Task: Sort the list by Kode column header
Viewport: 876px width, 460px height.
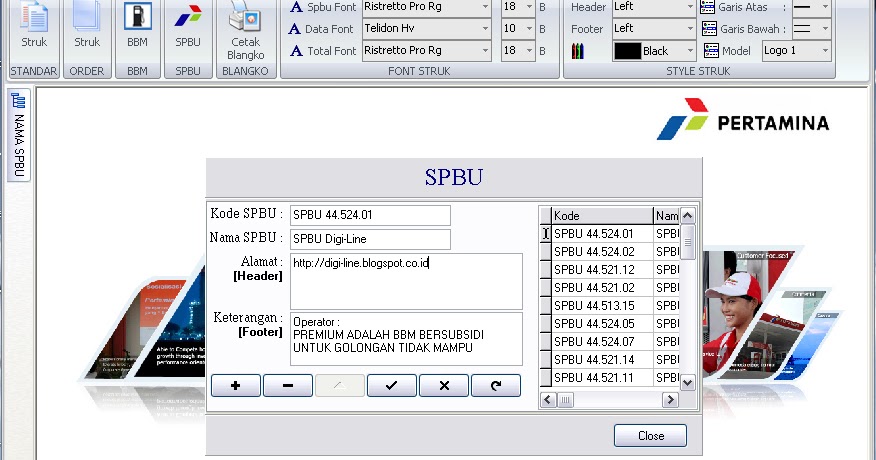Action: [602, 216]
